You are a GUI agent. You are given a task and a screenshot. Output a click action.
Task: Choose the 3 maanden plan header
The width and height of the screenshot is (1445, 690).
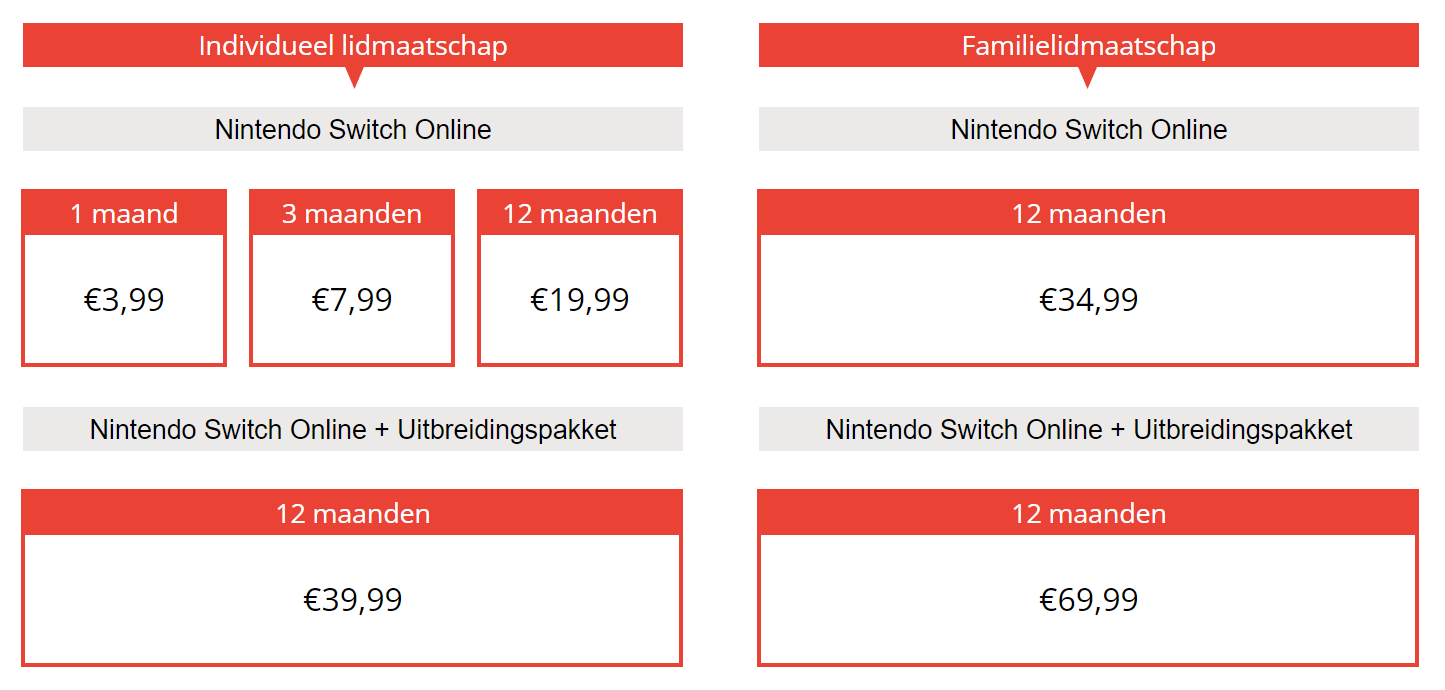pos(352,213)
